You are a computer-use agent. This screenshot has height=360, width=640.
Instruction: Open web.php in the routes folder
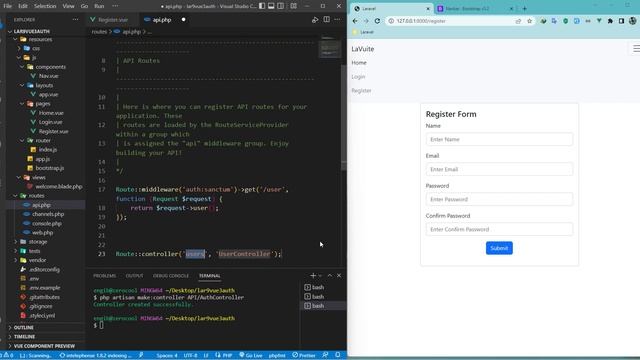(42, 233)
